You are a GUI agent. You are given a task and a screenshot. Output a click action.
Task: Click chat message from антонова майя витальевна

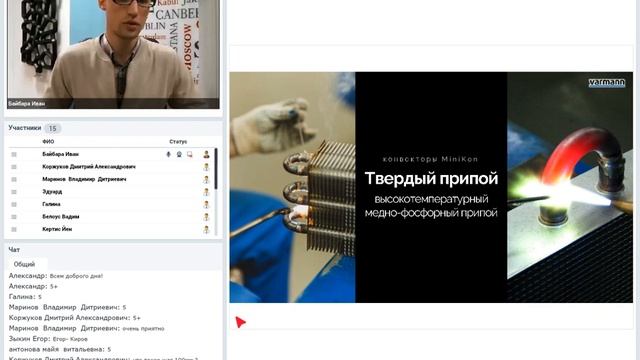(60, 349)
